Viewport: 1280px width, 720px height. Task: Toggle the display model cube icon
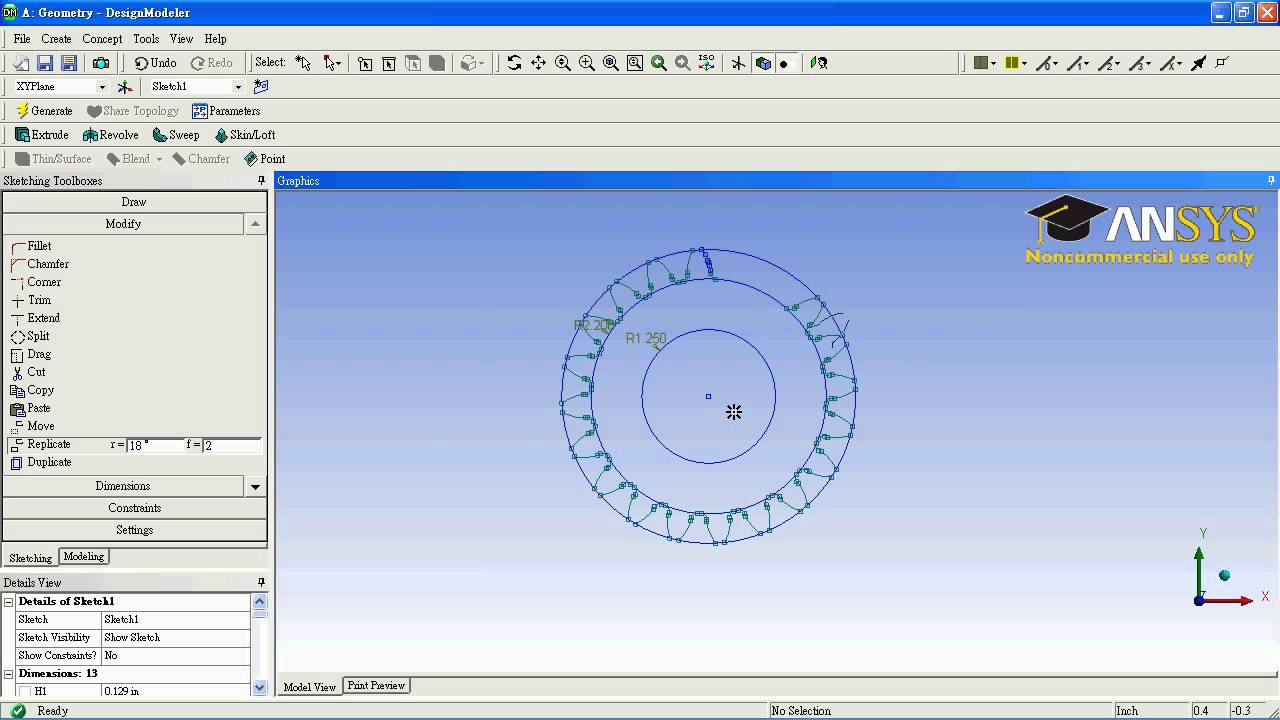point(763,63)
